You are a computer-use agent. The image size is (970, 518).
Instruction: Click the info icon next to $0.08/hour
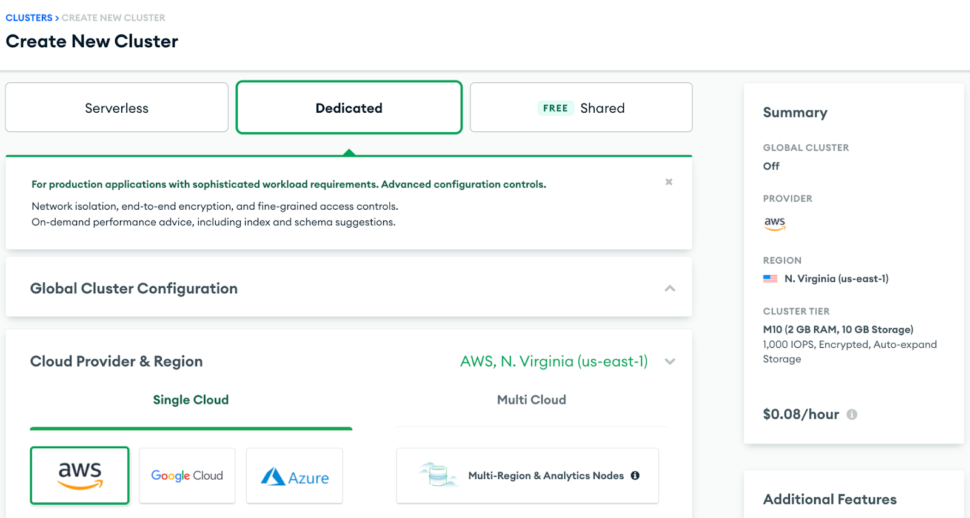[x=852, y=414]
